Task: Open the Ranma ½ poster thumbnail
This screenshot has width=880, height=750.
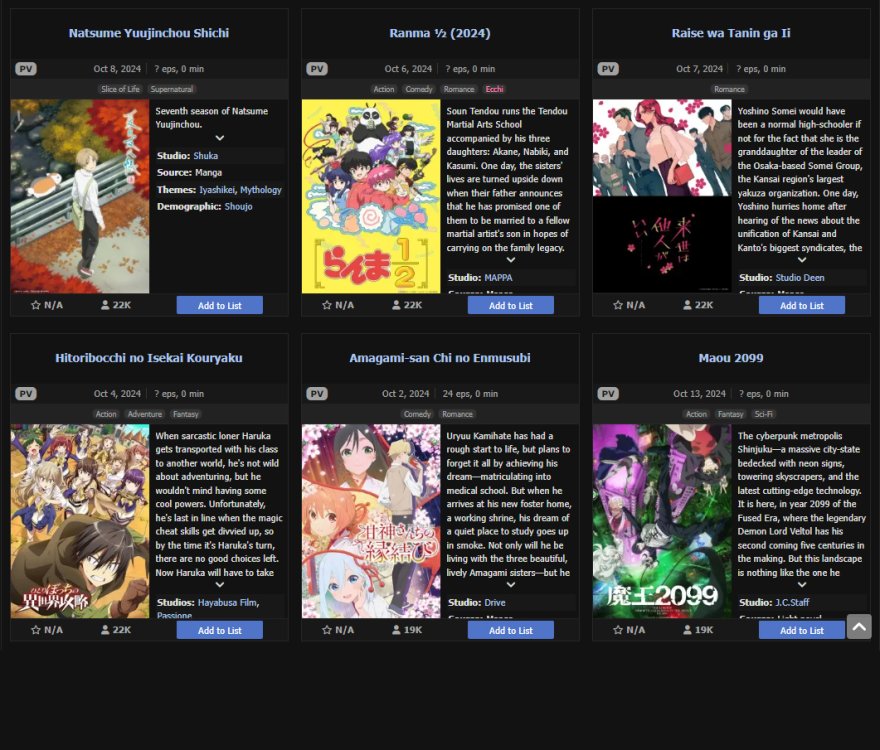Action: point(371,196)
